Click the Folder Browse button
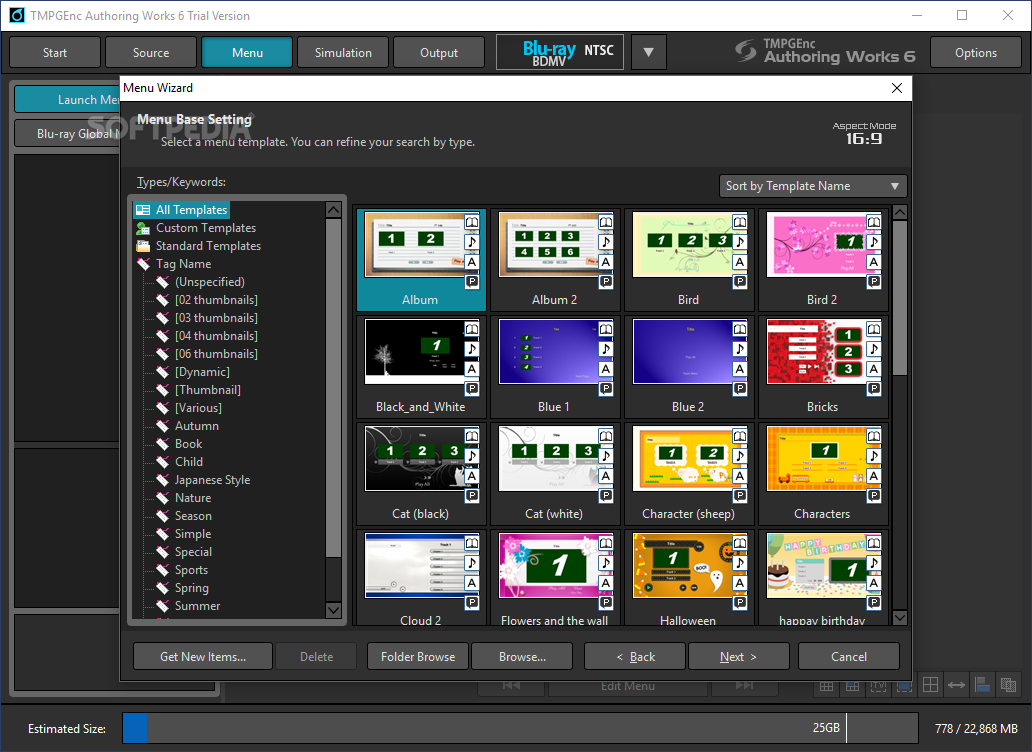This screenshot has width=1032, height=752. point(418,657)
